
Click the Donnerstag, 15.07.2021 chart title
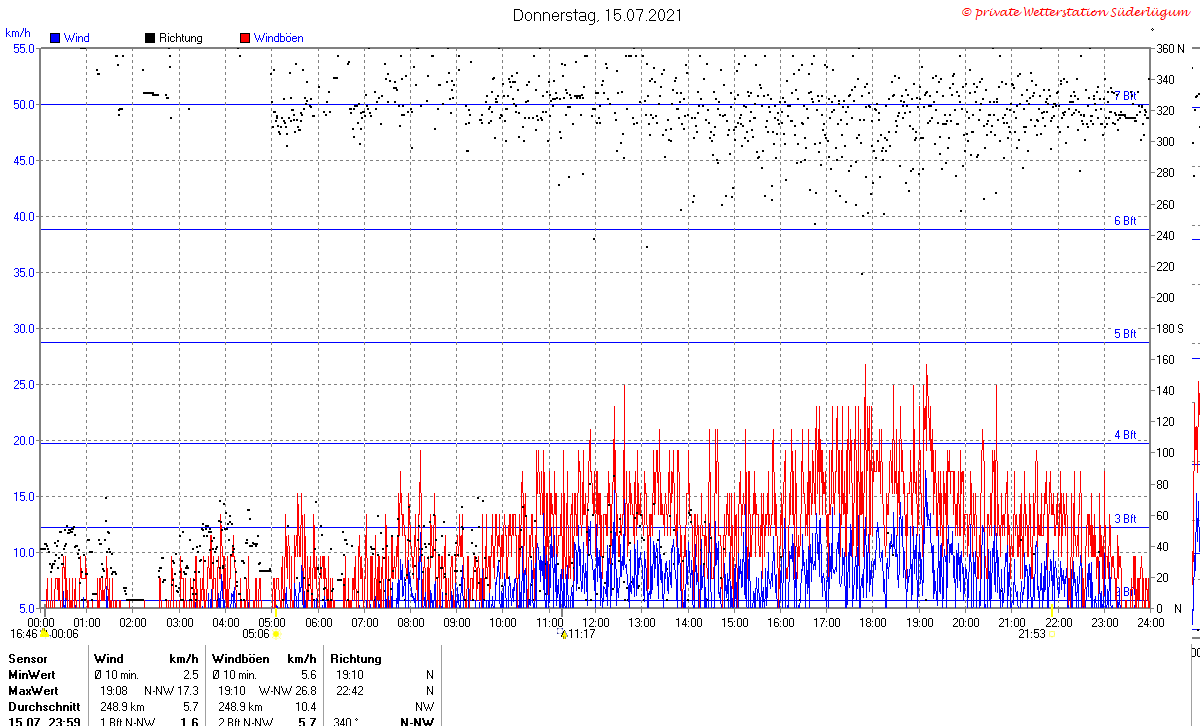[x=598, y=15]
